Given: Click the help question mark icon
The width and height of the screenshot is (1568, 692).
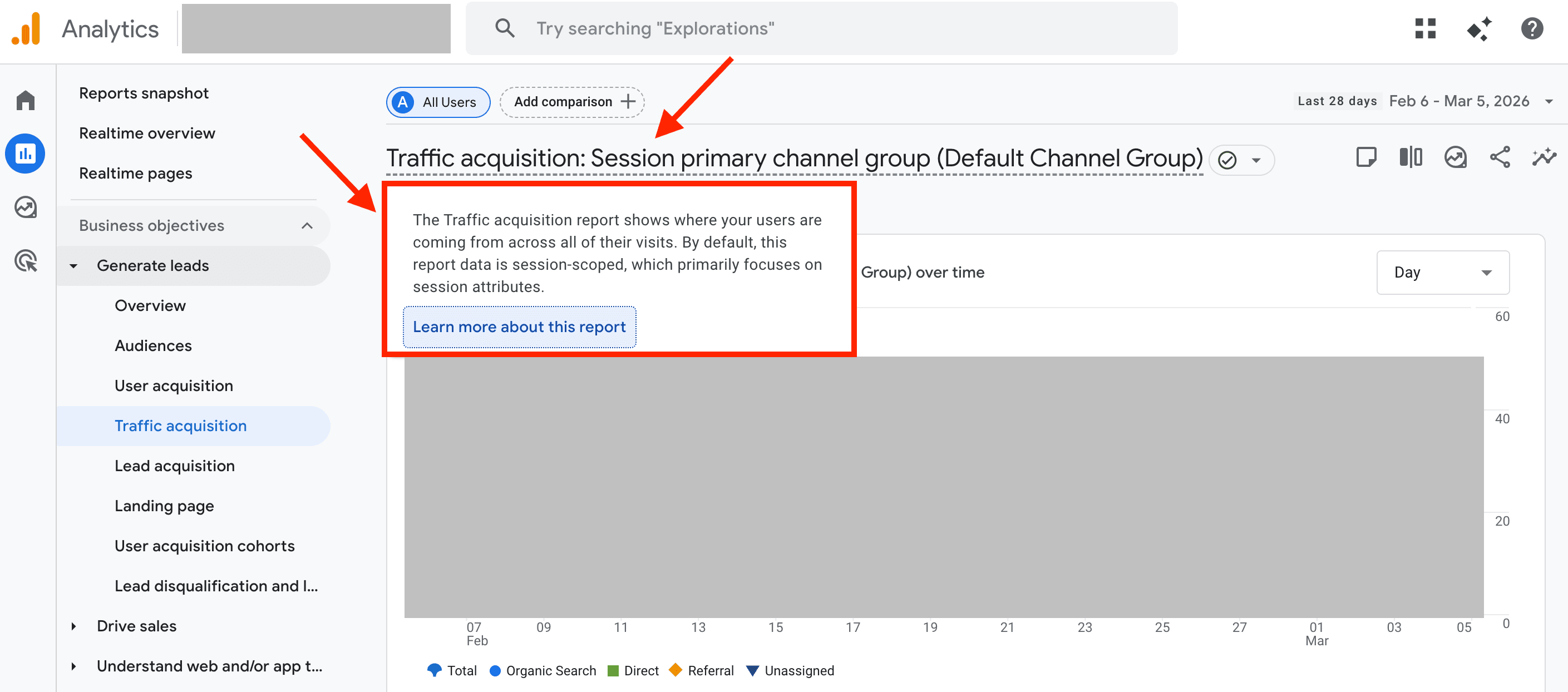Looking at the screenshot, I should tap(1531, 28).
